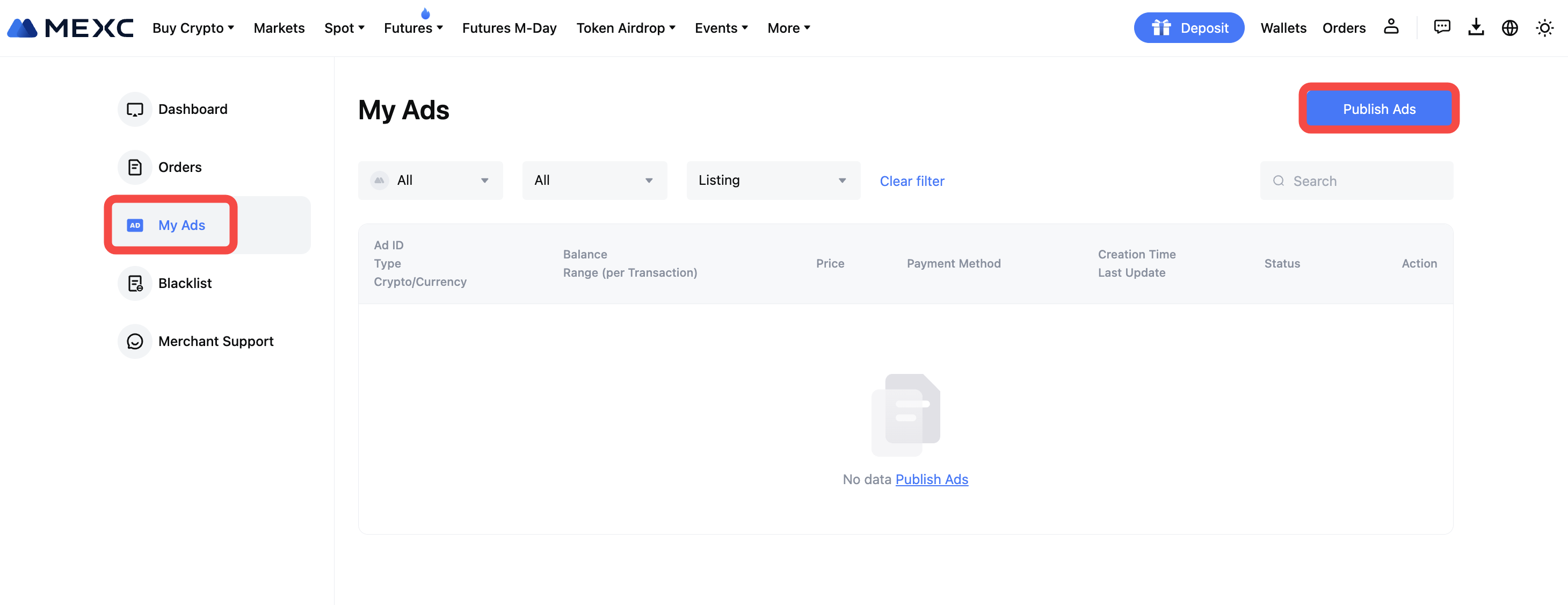
Task: Click the Crypto/Currency header text
Action: 420,282
